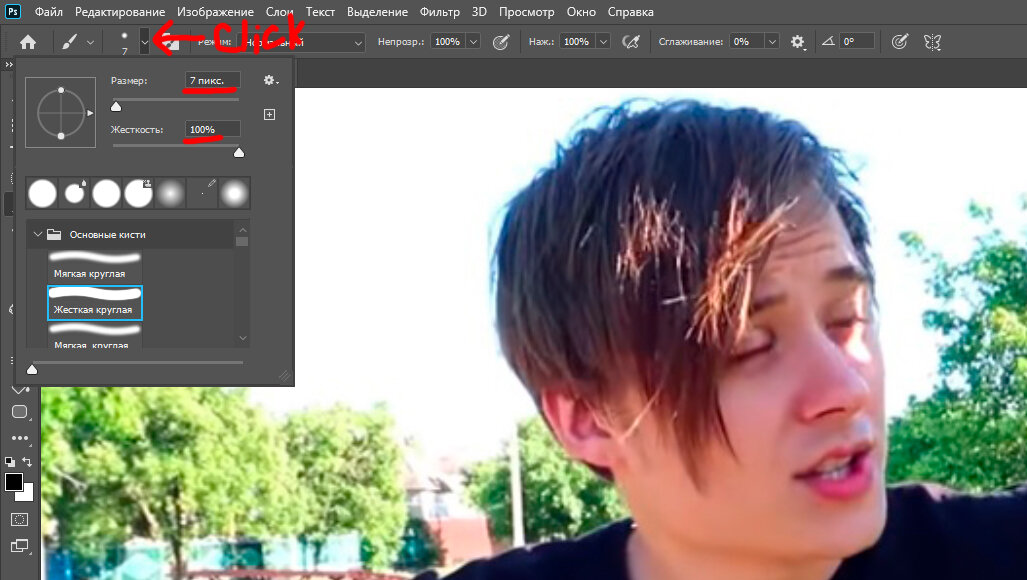Image resolution: width=1027 pixels, height=580 pixels.
Task: Open the Brush tool preset picker arrow
Action: click(x=90, y=43)
